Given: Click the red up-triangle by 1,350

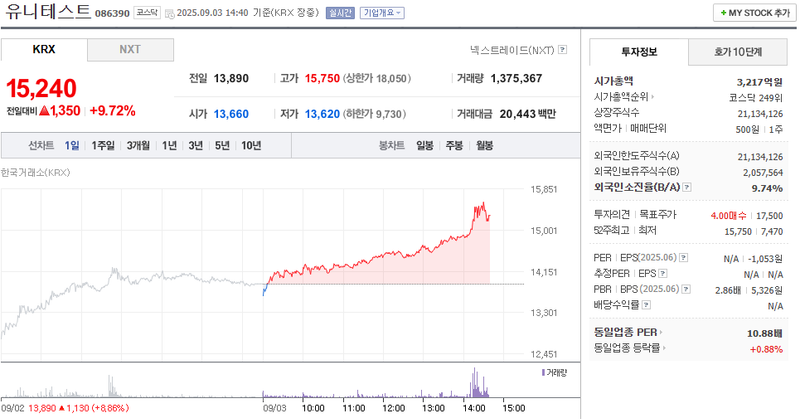Looking at the screenshot, I should click(x=44, y=111).
